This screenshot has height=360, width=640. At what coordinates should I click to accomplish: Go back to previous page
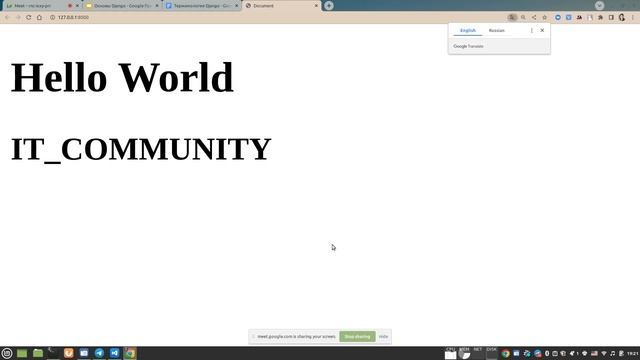tap(7, 18)
